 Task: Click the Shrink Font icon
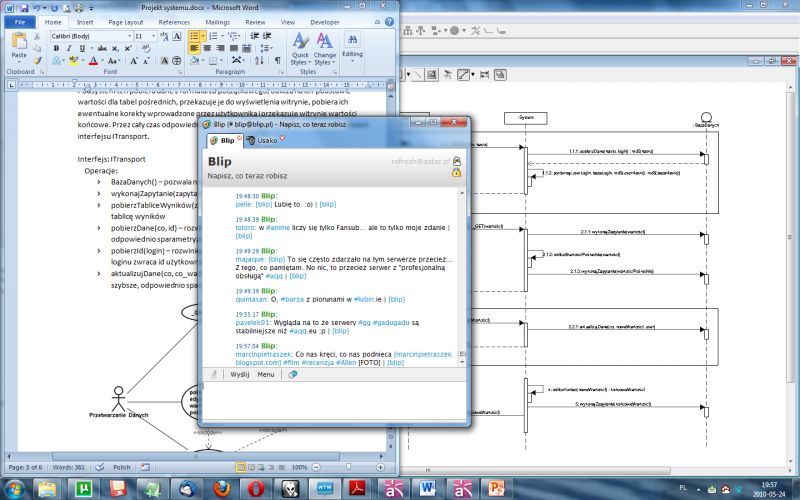pos(146,61)
